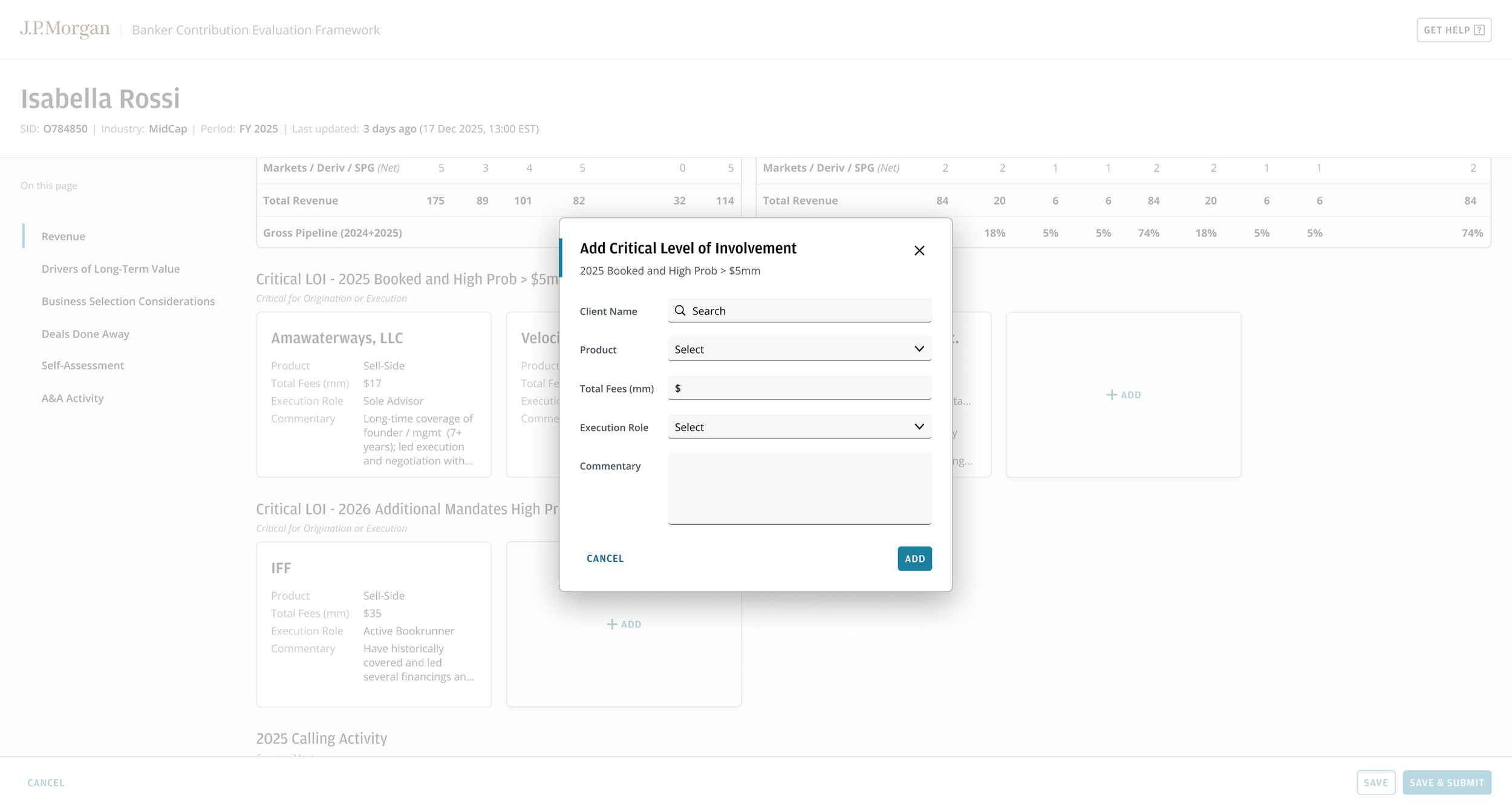This screenshot has height=809, width=1512.
Task: Open Business Selection Considerations section
Action: 128,301
